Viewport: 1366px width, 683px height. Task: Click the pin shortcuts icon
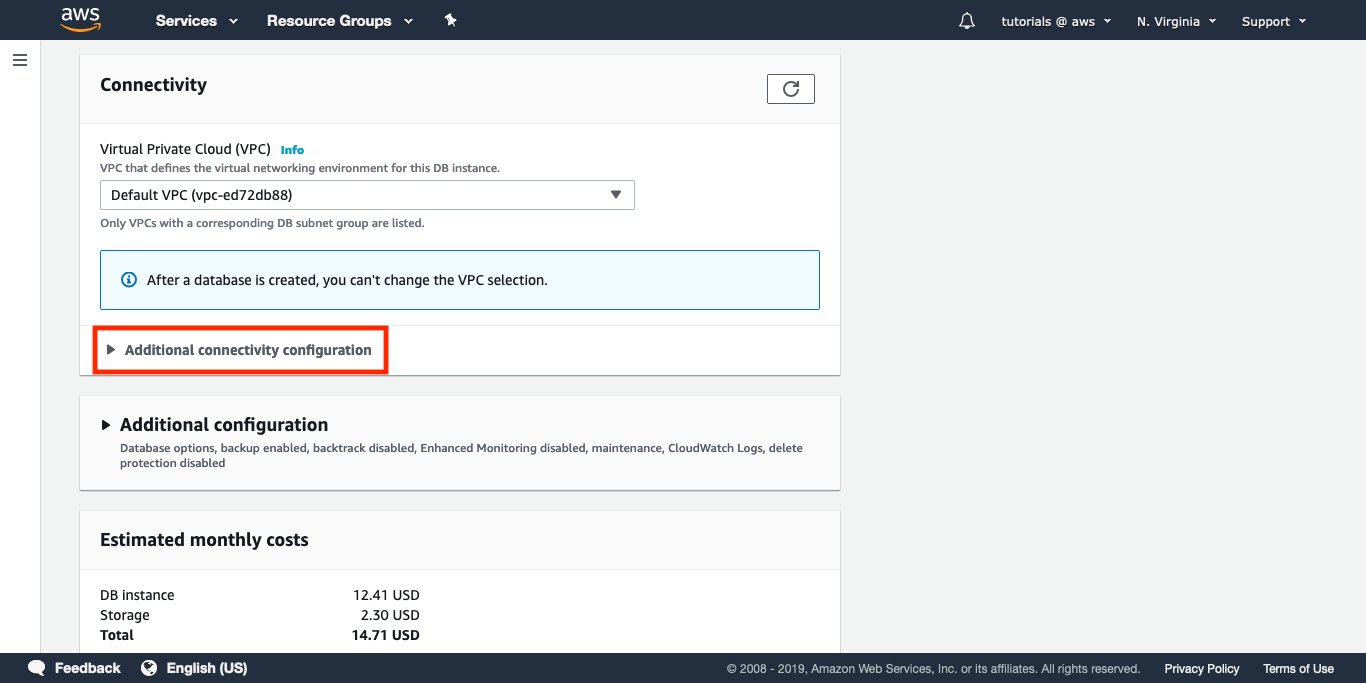tap(451, 20)
